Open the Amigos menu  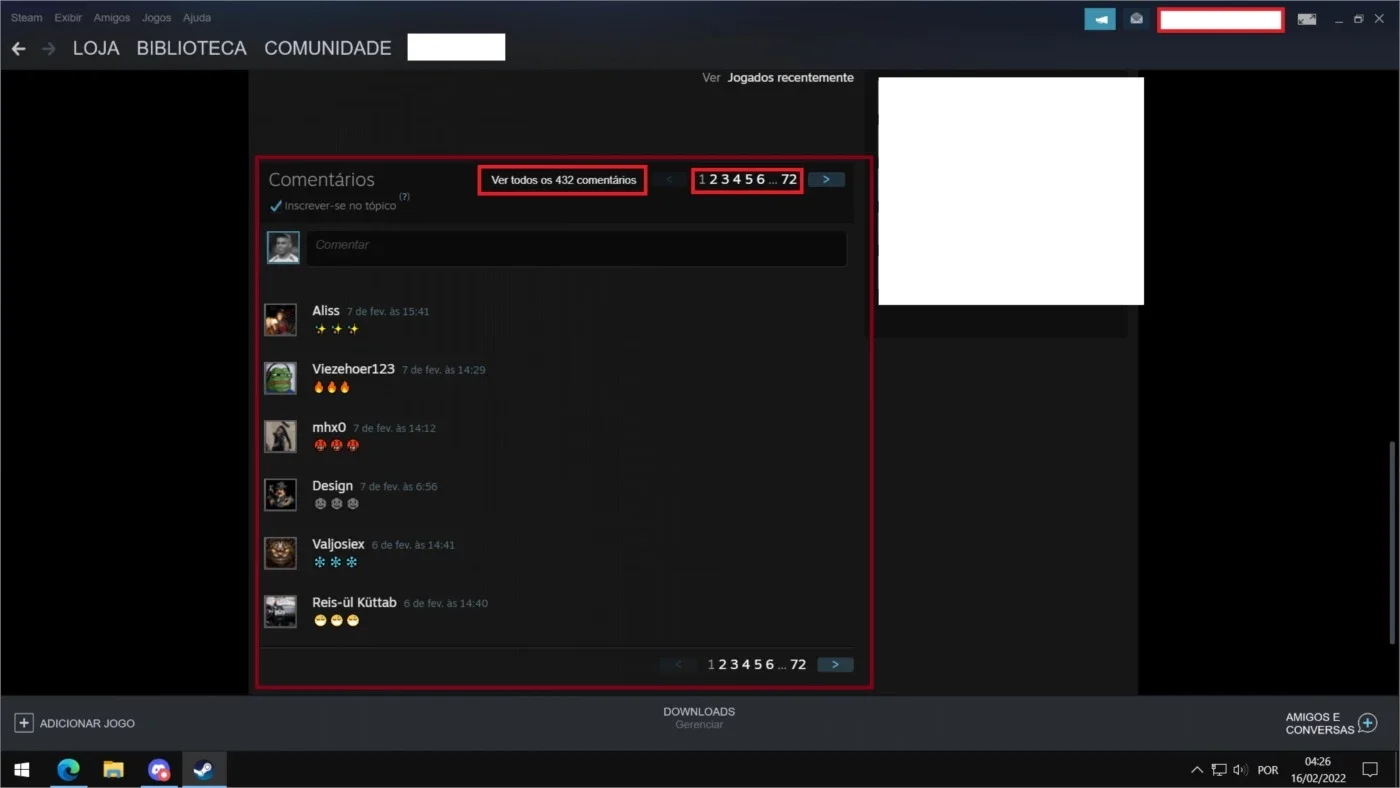[112, 18]
